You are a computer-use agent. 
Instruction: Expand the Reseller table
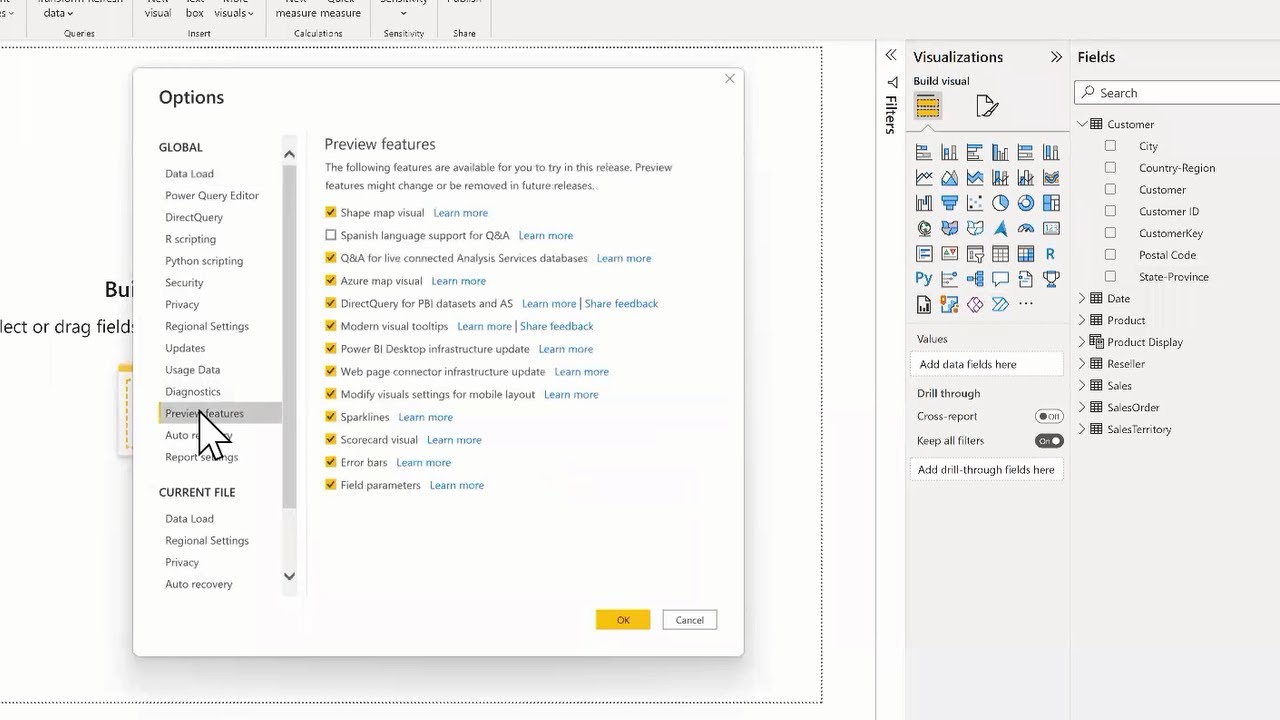1082,364
